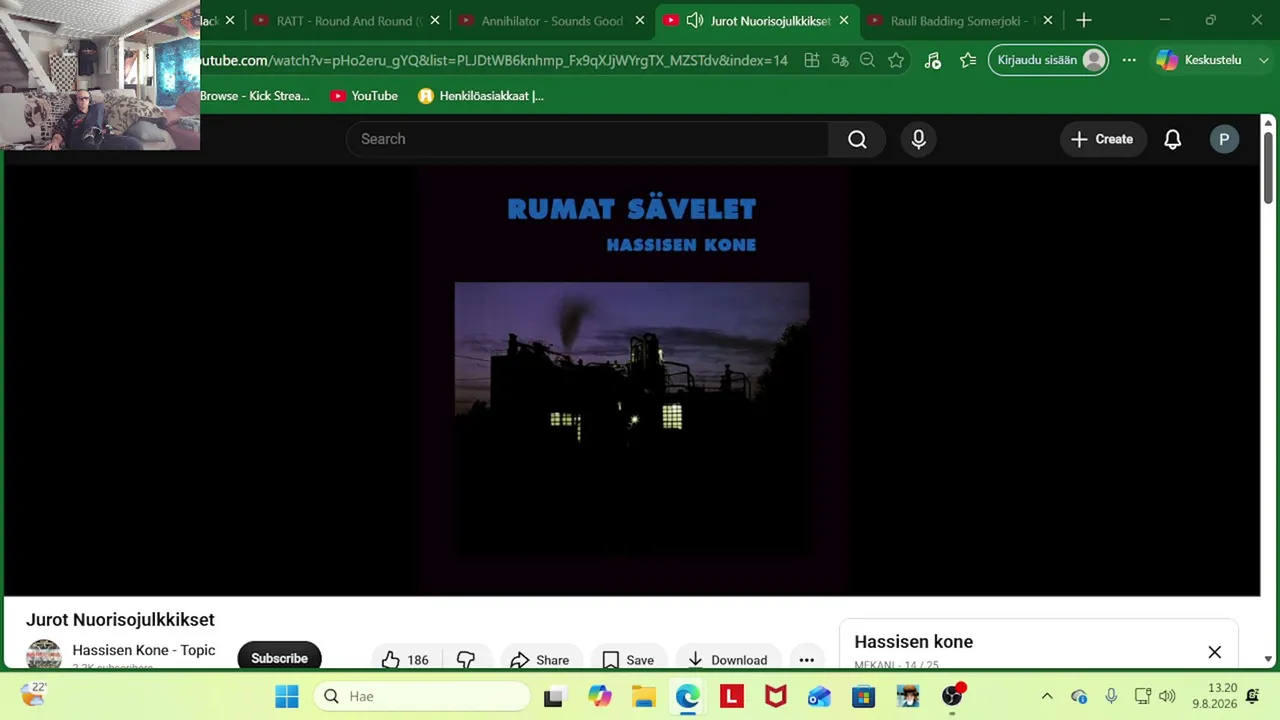The width and height of the screenshot is (1280, 720).
Task: Open McAfee from the taskbar
Action: [775, 696]
